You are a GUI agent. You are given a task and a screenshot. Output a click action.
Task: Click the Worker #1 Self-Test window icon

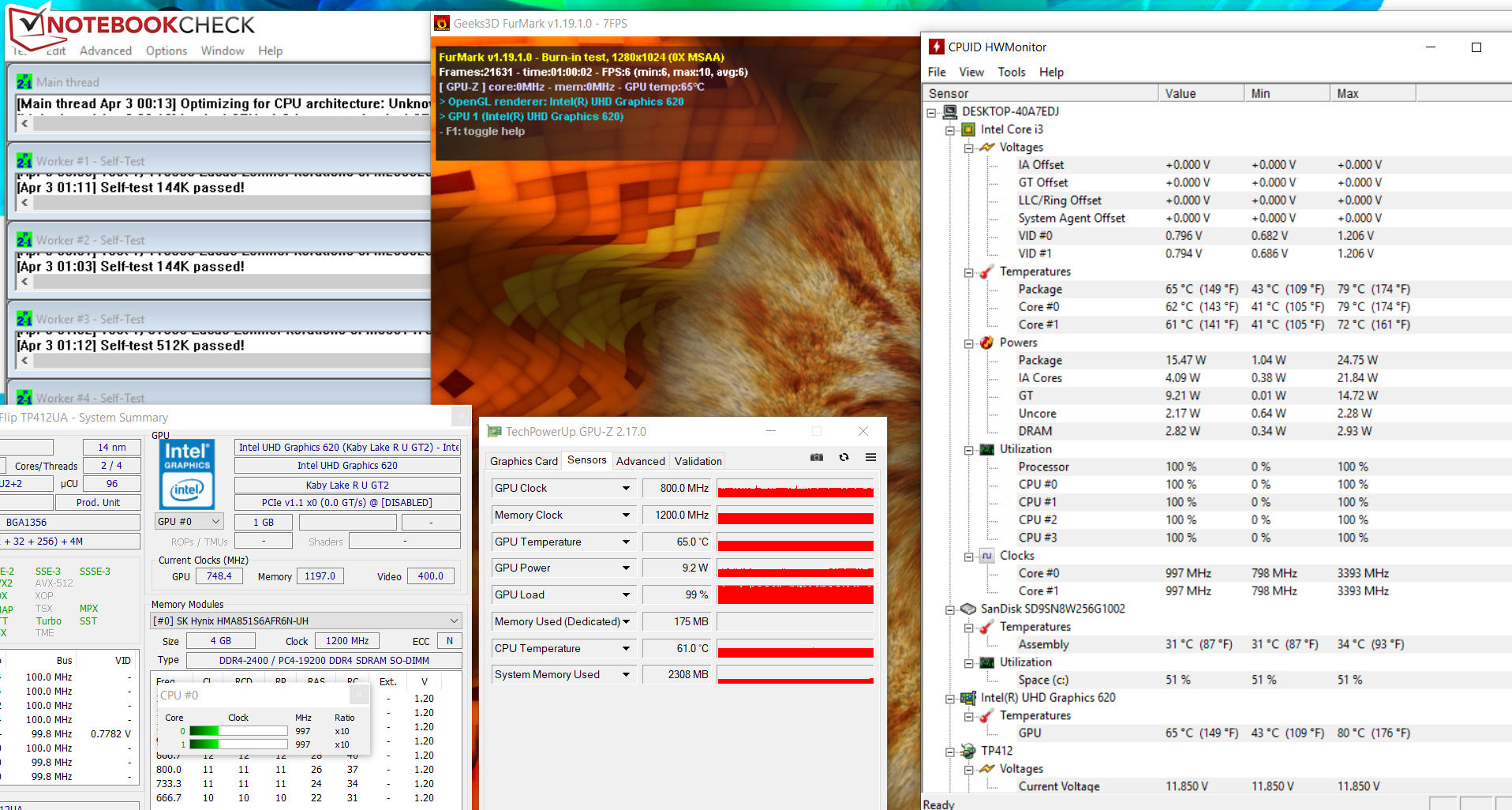(24, 161)
